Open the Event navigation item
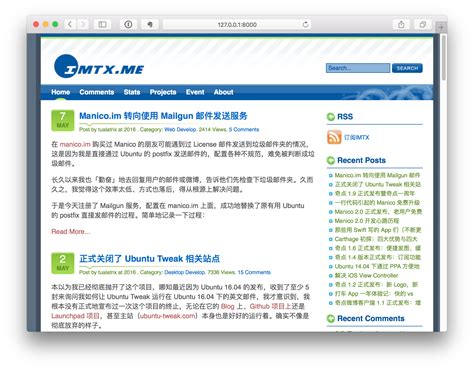 tap(195, 92)
